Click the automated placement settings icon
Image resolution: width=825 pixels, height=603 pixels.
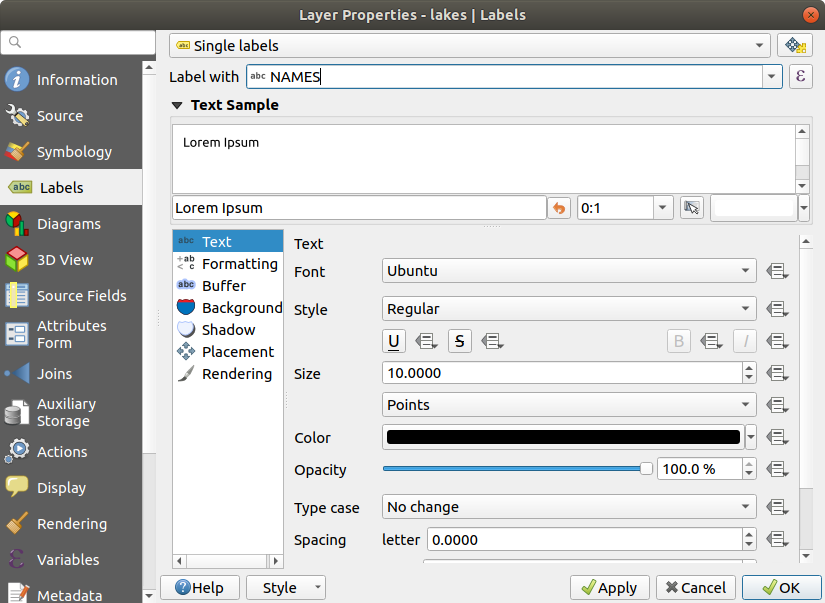(794, 46)
